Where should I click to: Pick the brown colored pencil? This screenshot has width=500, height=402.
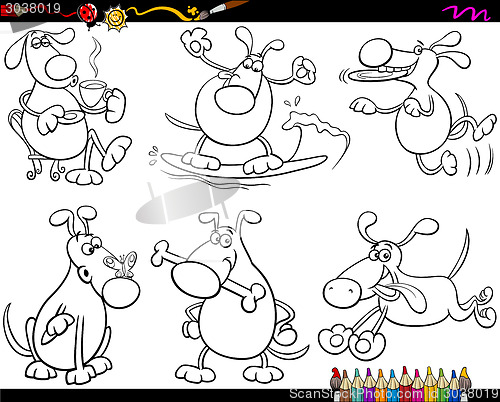pyautogui.click(x=345, y=385)
